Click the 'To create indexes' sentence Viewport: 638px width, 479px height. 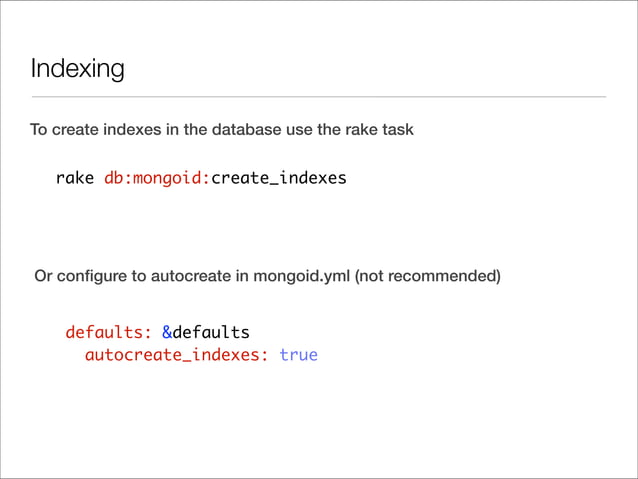pos(221,130)
